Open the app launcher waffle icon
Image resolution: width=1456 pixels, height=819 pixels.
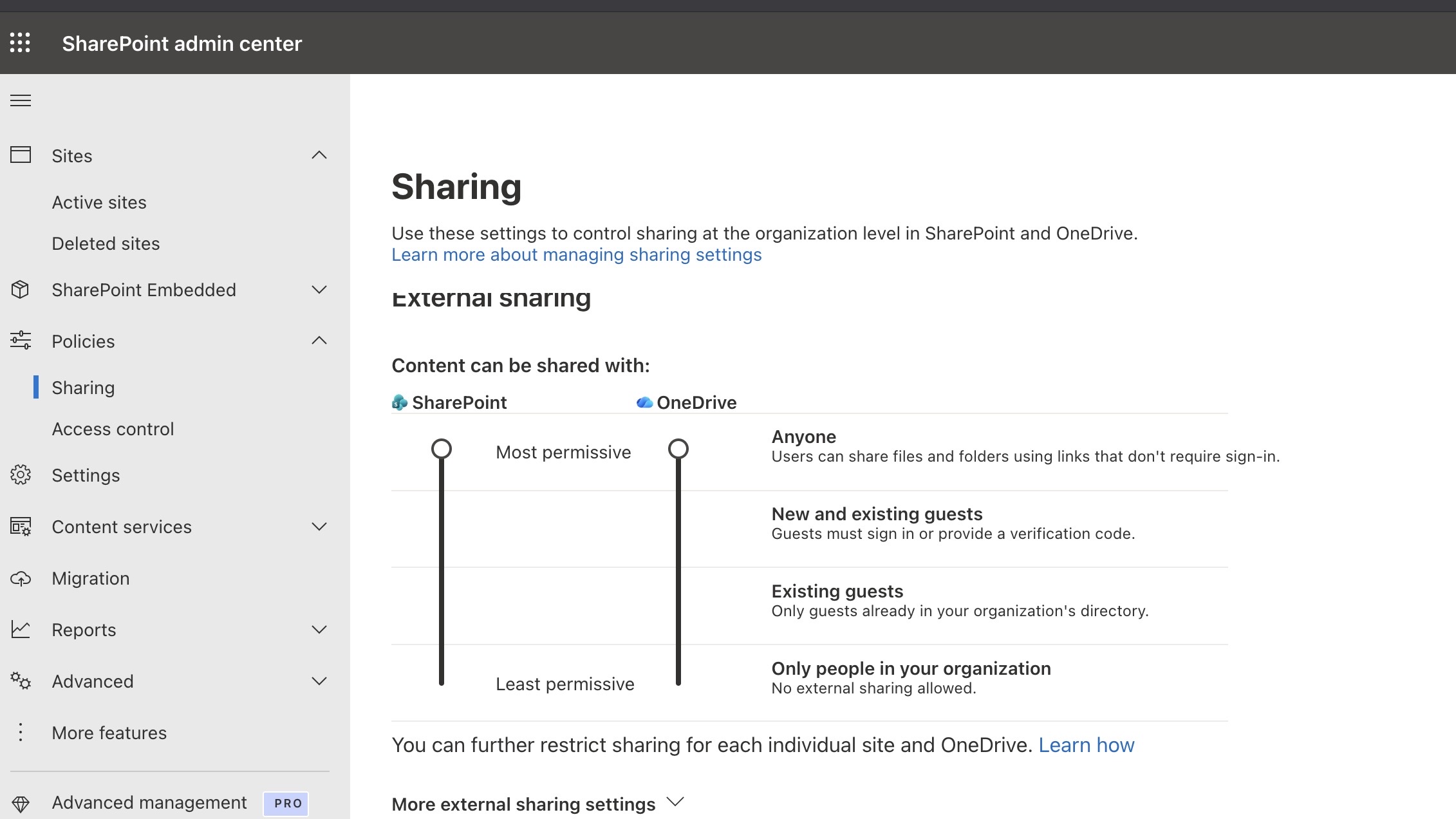coord(20,42)
